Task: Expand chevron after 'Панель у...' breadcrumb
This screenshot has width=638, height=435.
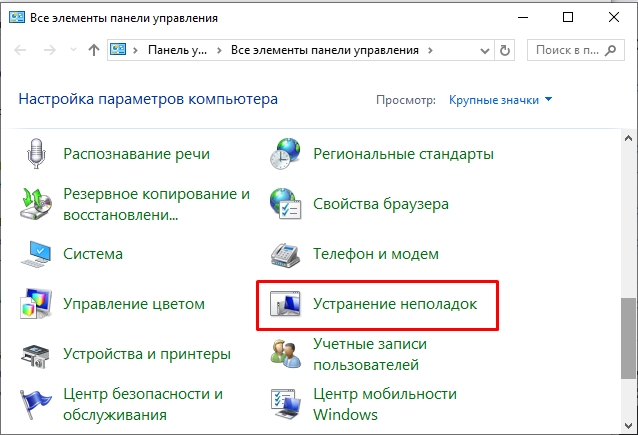Action: (222, 49)
